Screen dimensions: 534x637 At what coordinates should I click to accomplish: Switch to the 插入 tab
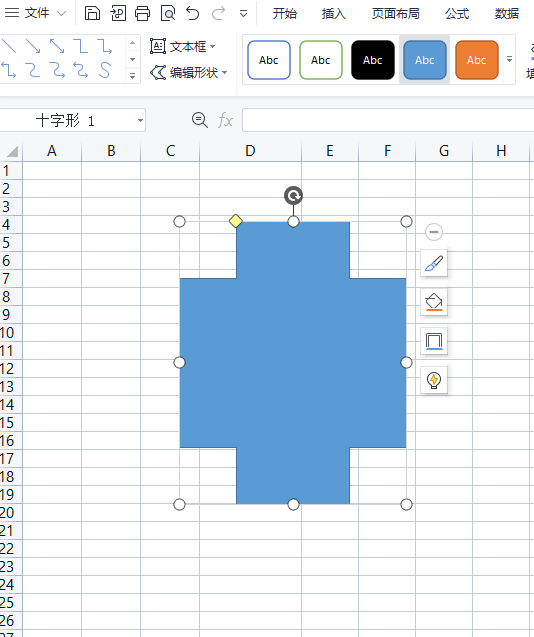pos(334,13)
